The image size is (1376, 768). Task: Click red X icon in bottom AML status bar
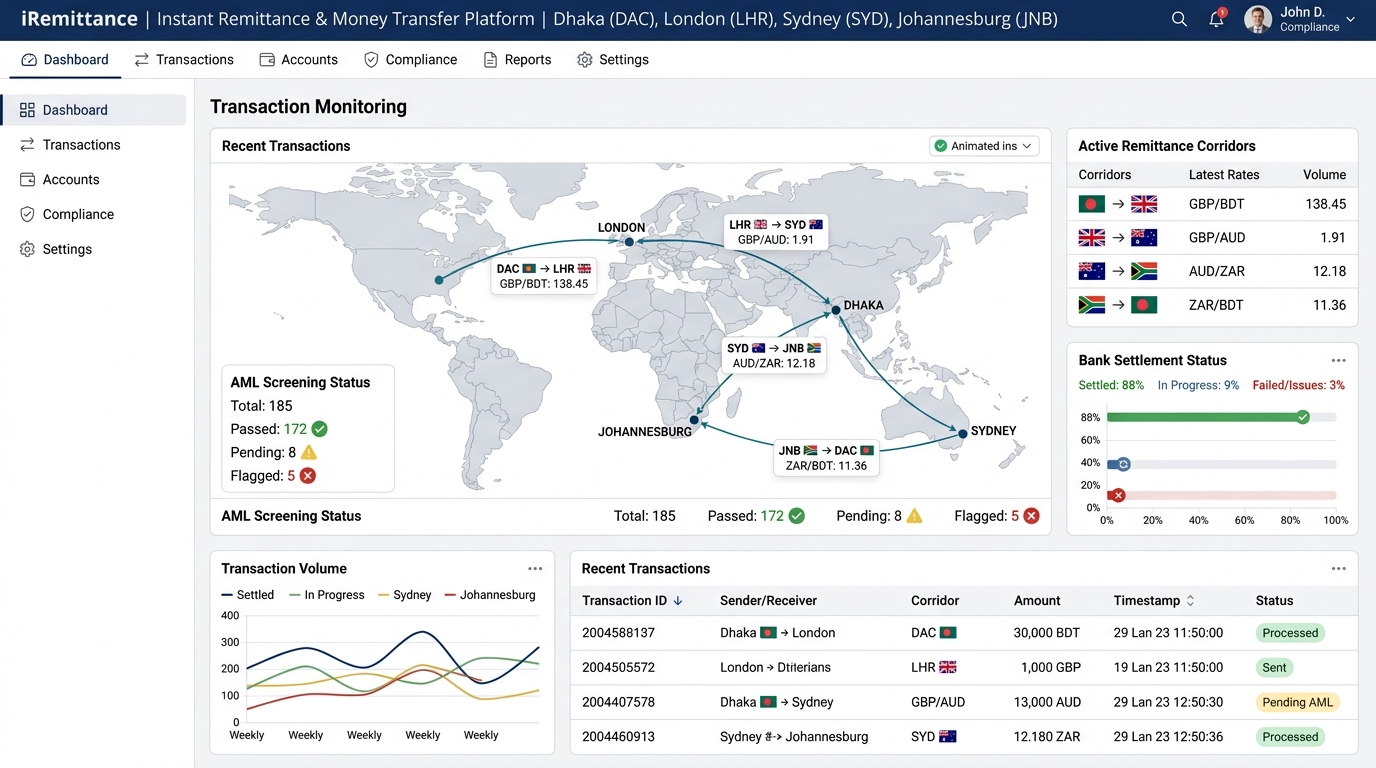[1031, 516]
